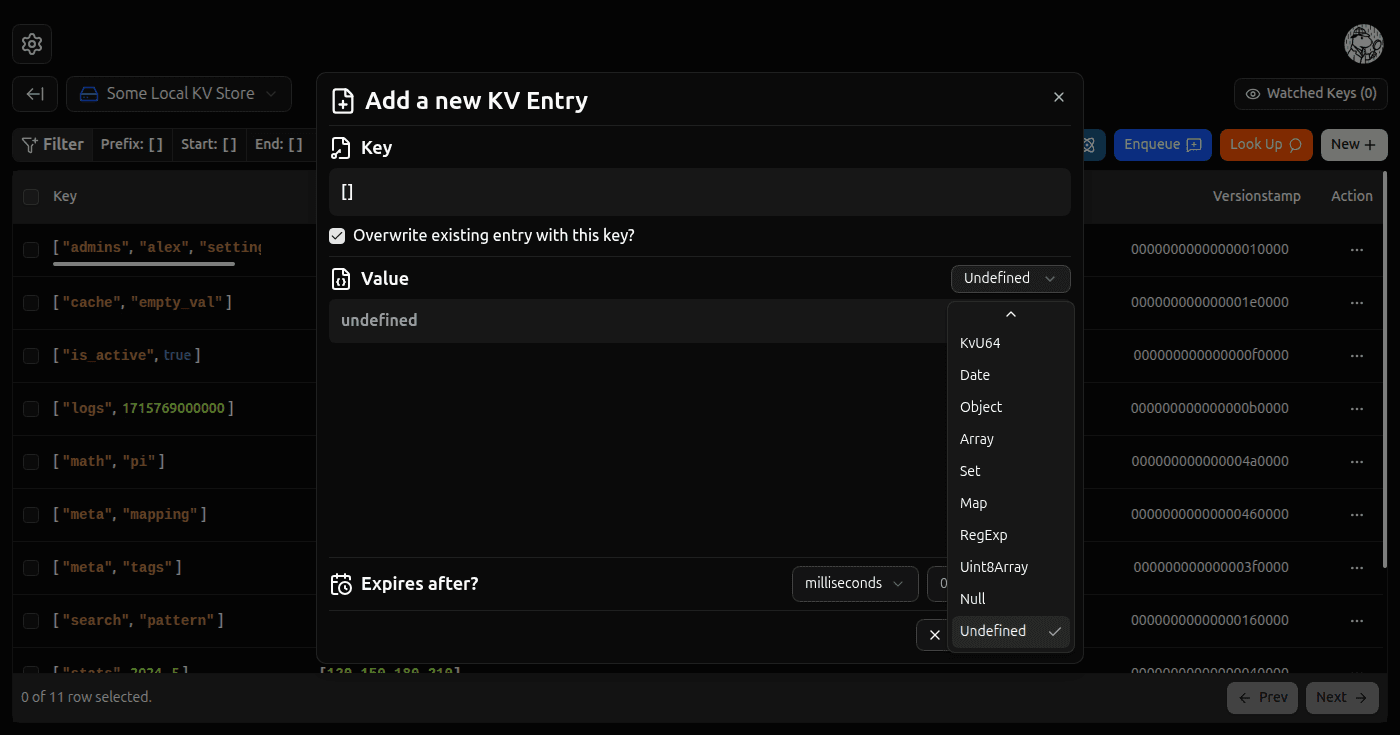Click the "logs", 1715769000000 key
The image size is (1400, 735).
(x=144, y=408)
